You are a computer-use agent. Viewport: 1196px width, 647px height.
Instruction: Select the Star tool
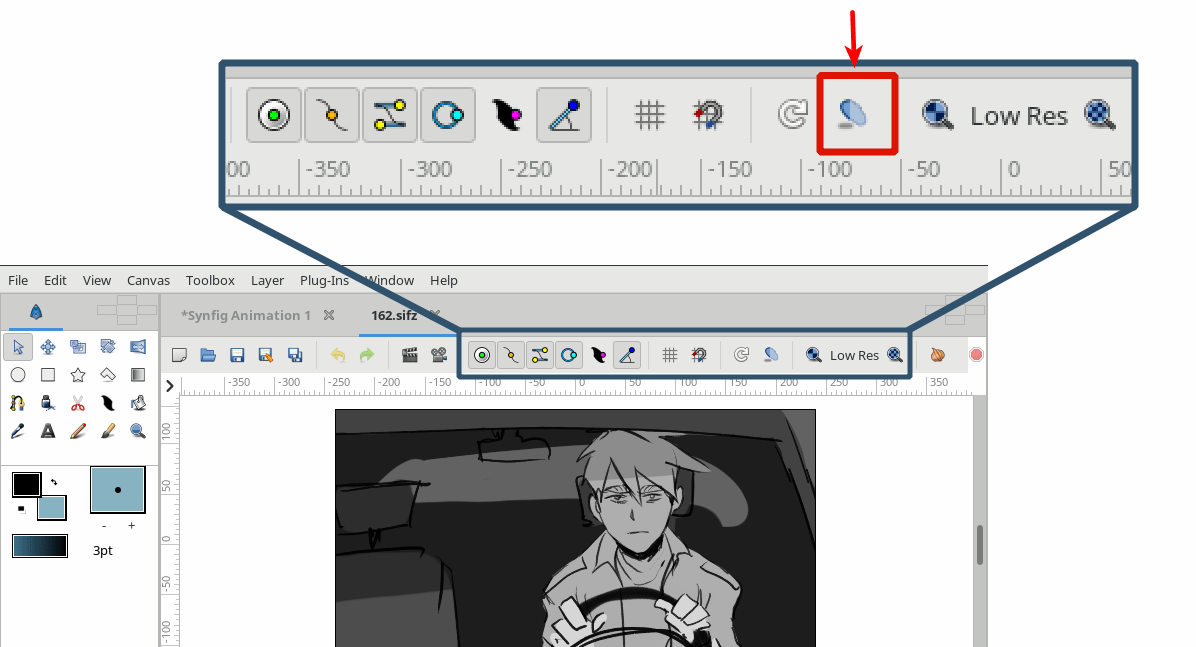click(x=78, y=375)
